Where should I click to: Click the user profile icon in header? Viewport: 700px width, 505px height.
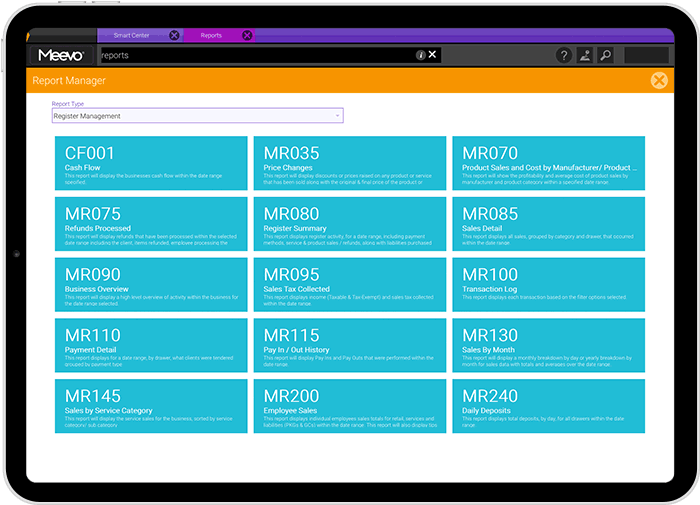[x=585, y=56]
